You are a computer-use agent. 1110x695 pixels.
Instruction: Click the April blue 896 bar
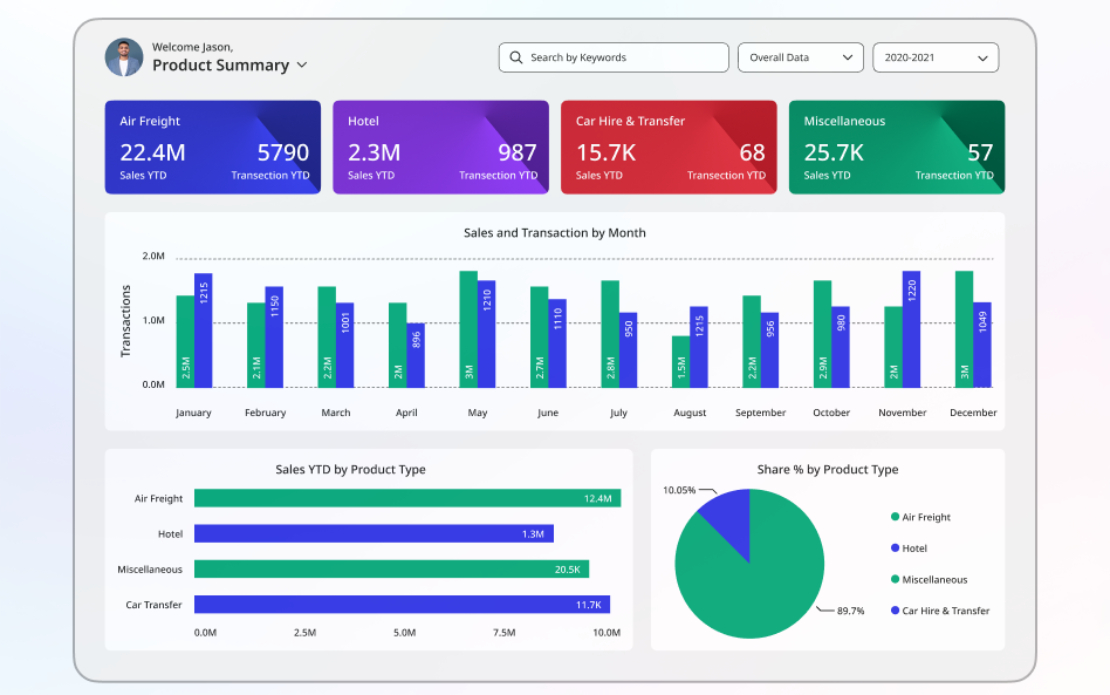pyautogui.click(x=416, y=355)
